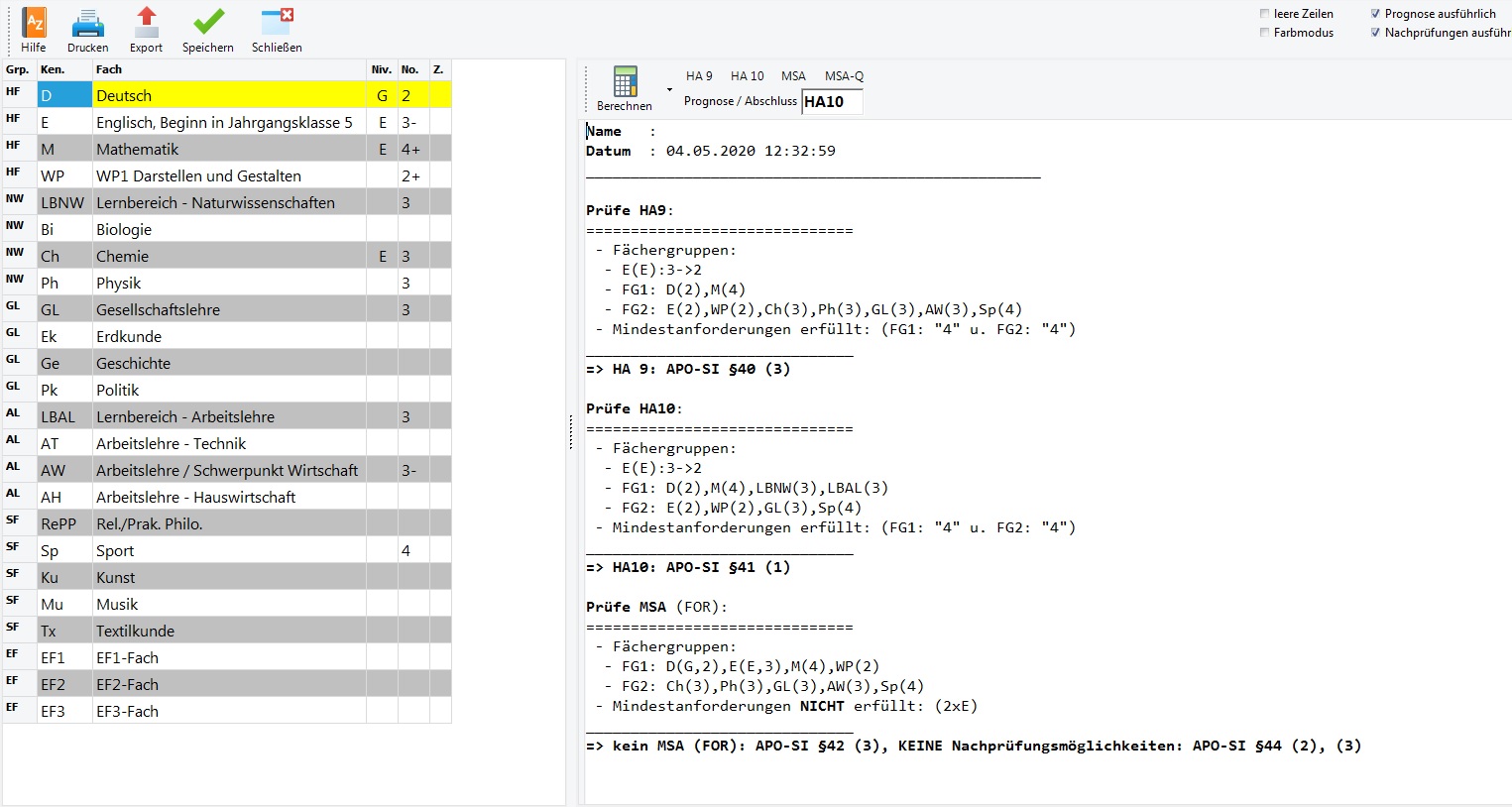The image size is (1512, 807).
Task: Click the 'Prüfe HA9:' heading in results
Action: coord(630,210)
